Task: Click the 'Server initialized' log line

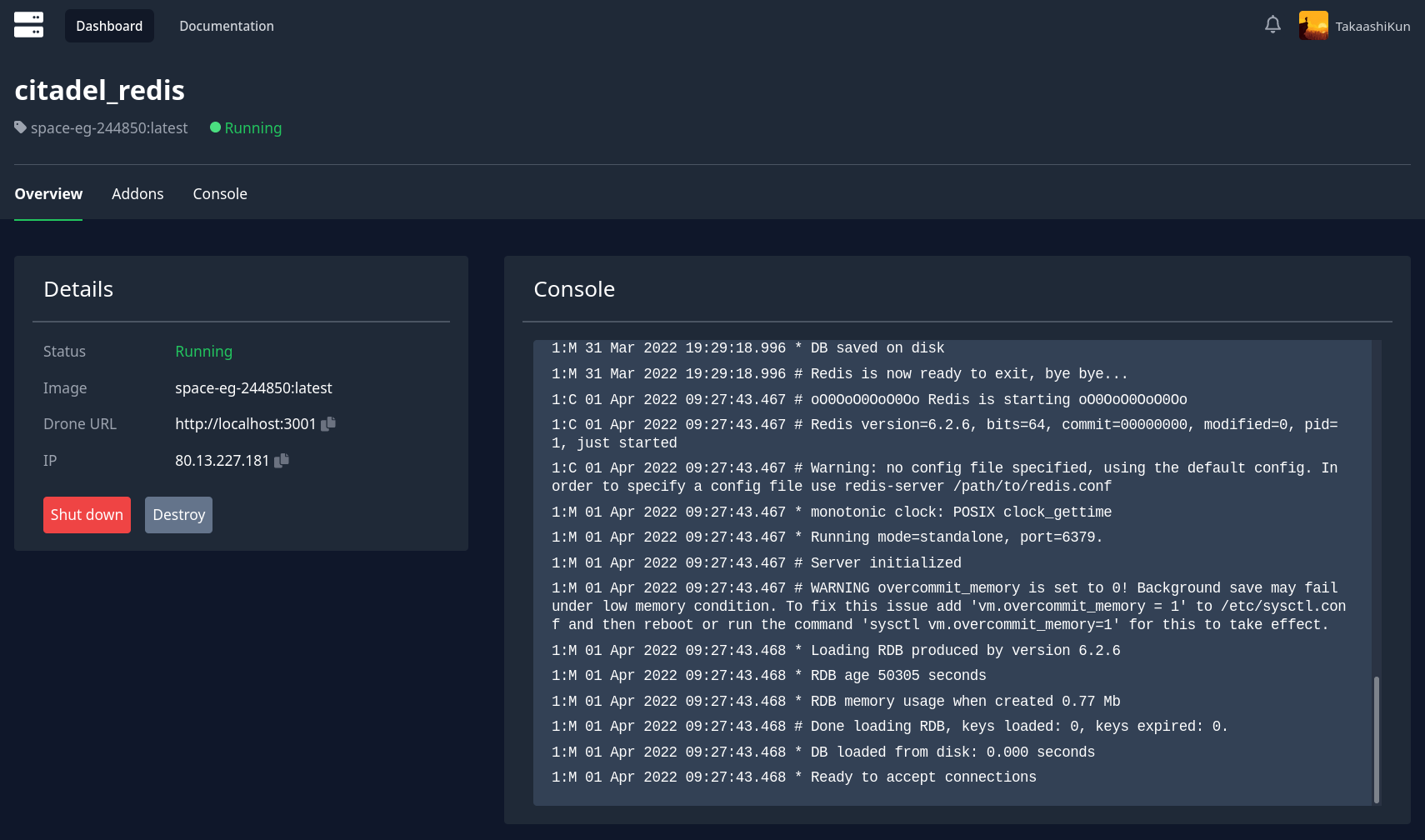Action: pyautogui.click(x=757, y=563)
